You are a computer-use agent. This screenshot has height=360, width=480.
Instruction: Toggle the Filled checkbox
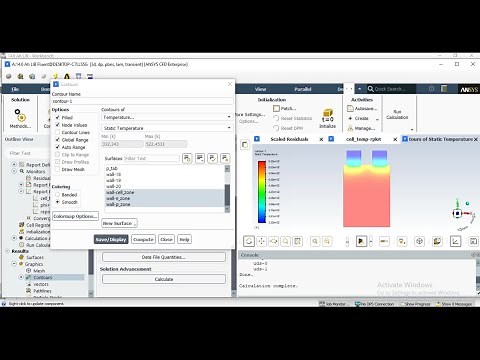point(57,117)
